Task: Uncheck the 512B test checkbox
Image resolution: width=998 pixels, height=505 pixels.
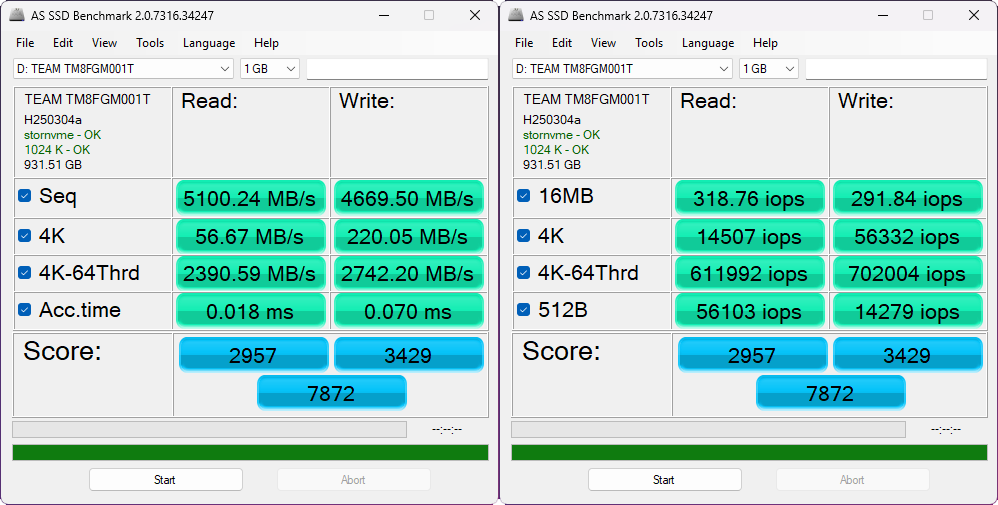Action: pyautogui.click(x=524, y=309)
